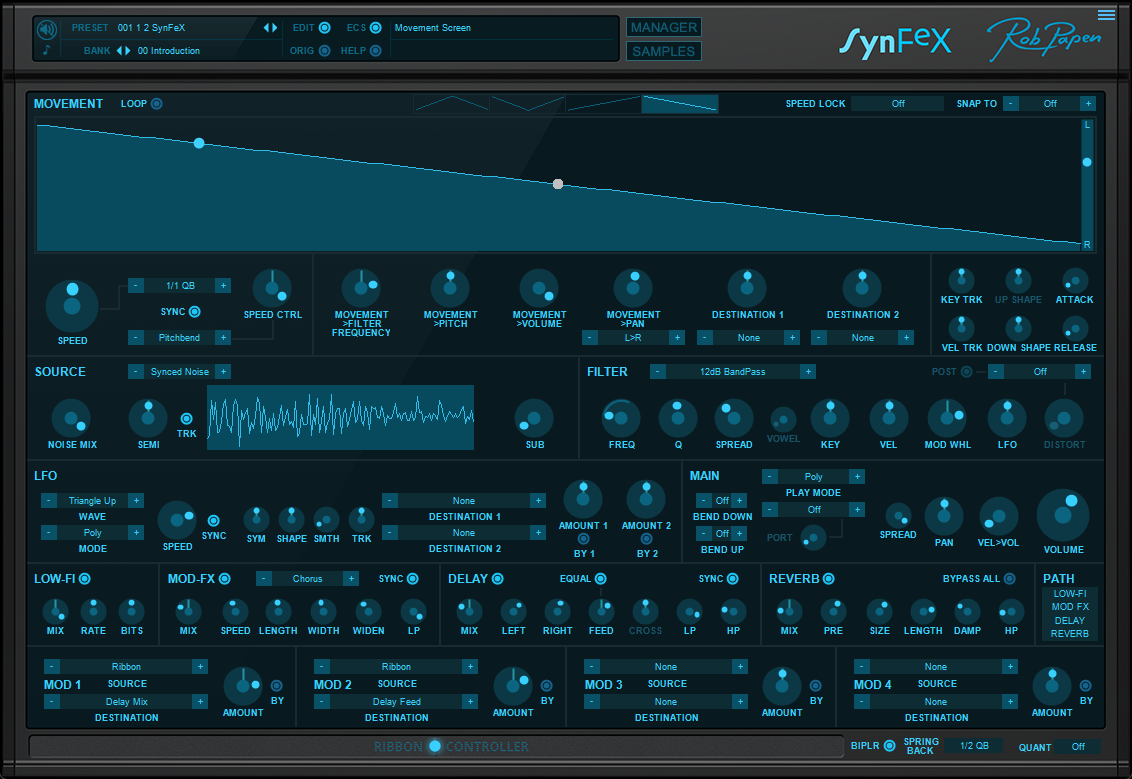This screenshot has height=779, width=1132.
Task: Click the filter FREQ knob
Action: (x=621, y=418)
